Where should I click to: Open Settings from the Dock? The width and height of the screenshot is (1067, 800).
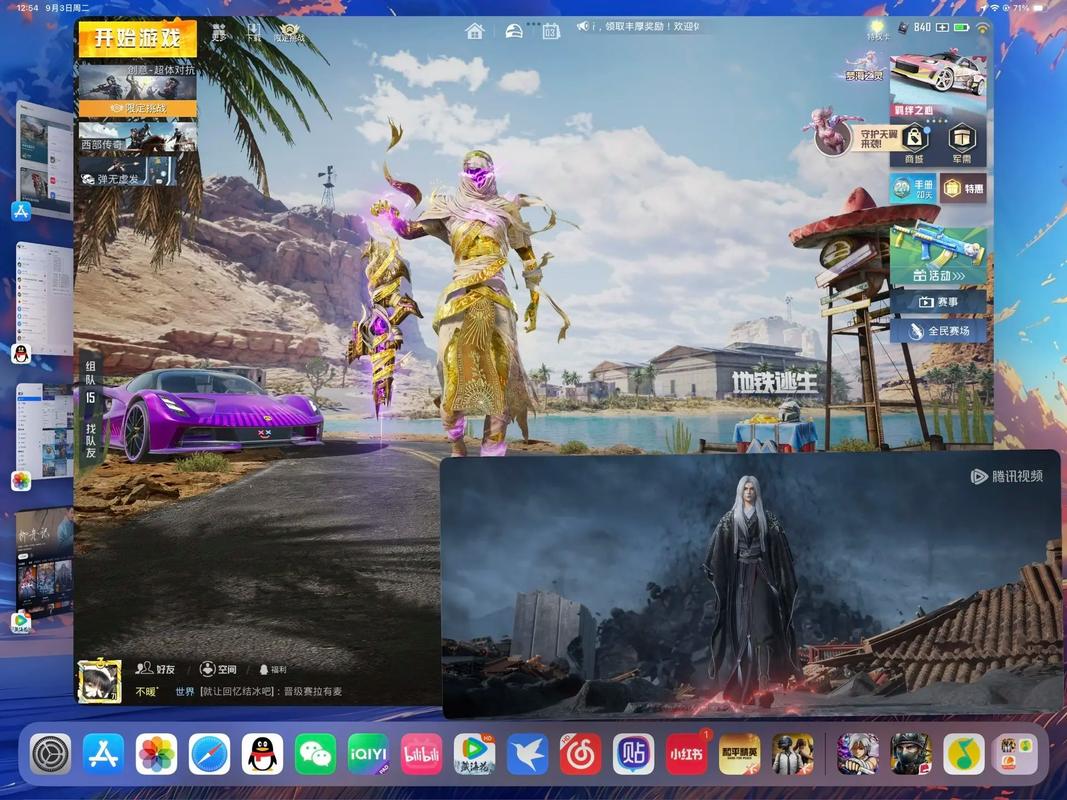[x=50, y=754]
